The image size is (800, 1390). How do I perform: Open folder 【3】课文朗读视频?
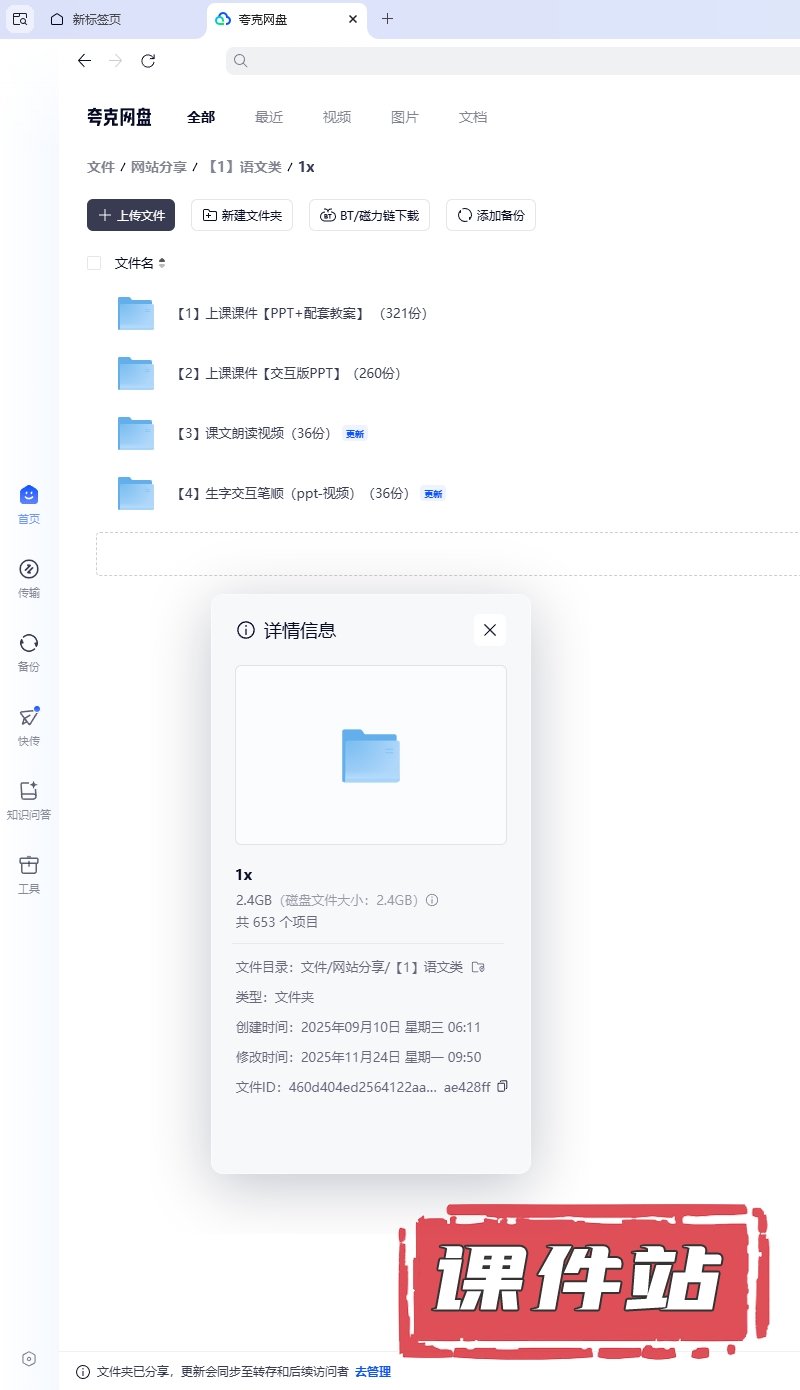[x=253, y=433]
